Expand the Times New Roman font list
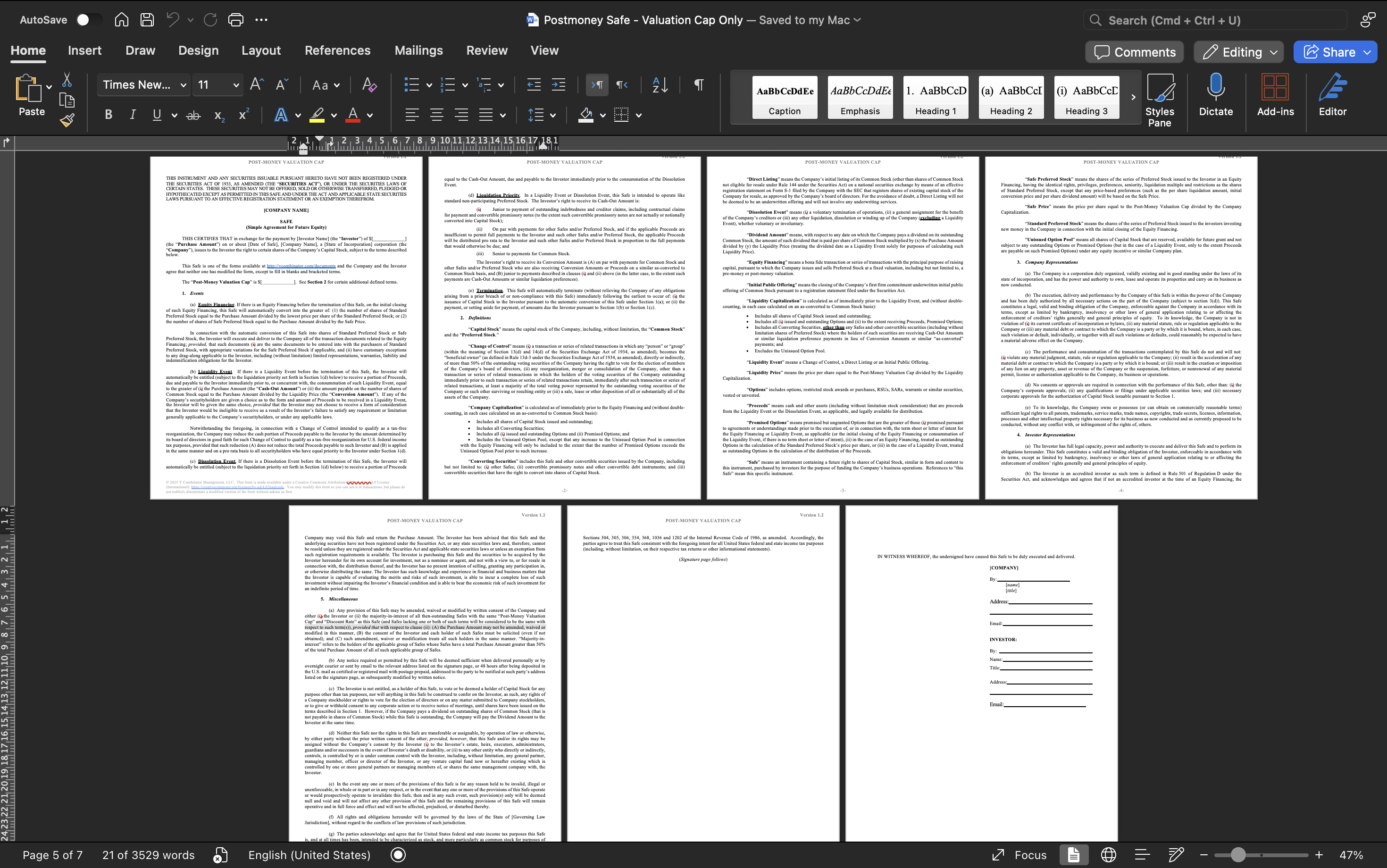Image resolution: width=1387 pixels, height=868 pixels. (x=183, y=85)
